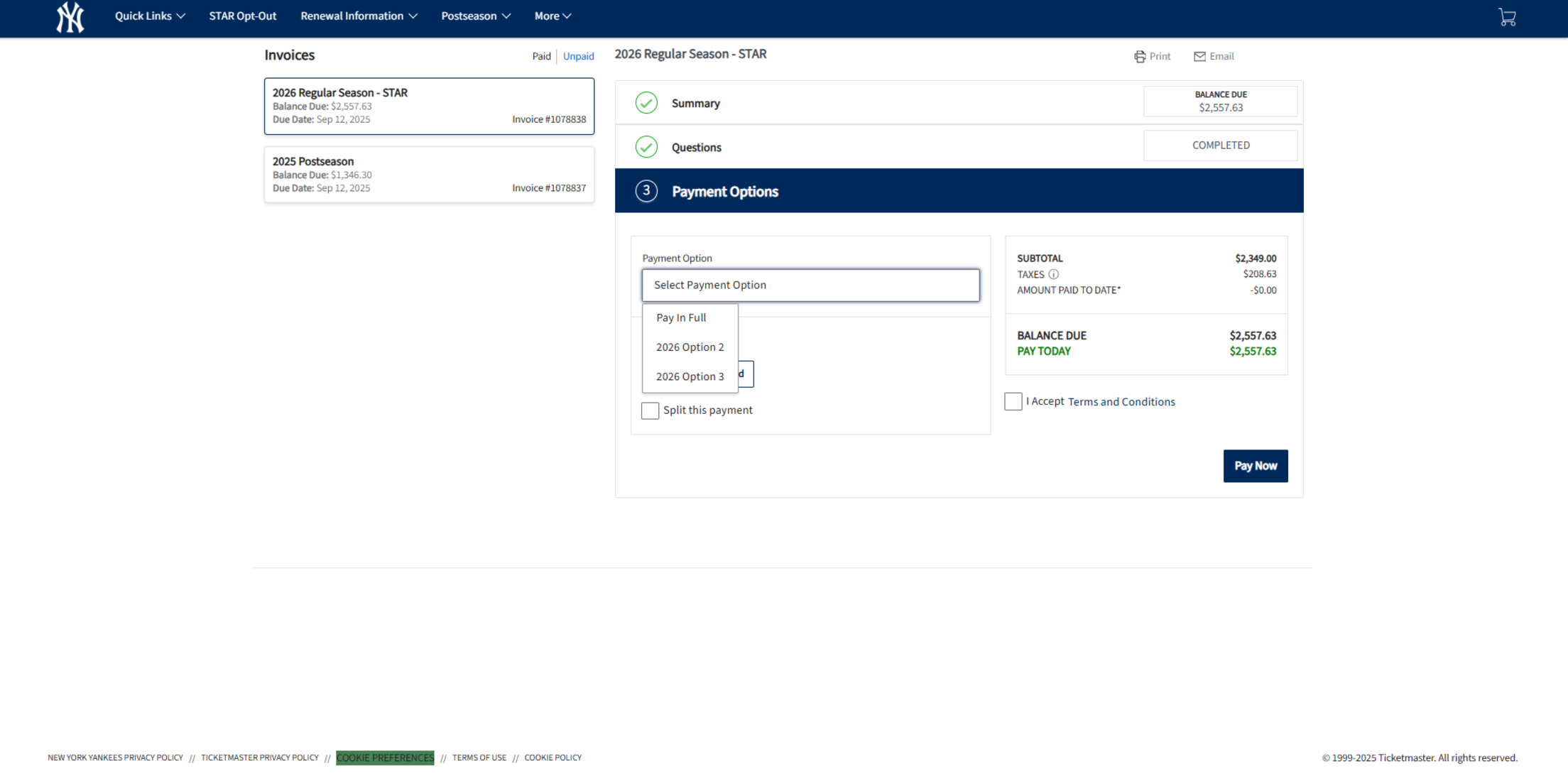The image size is (1568, 776).
Task: Click STAR Opt-Out in the navigation
Action: pos(242,16)
